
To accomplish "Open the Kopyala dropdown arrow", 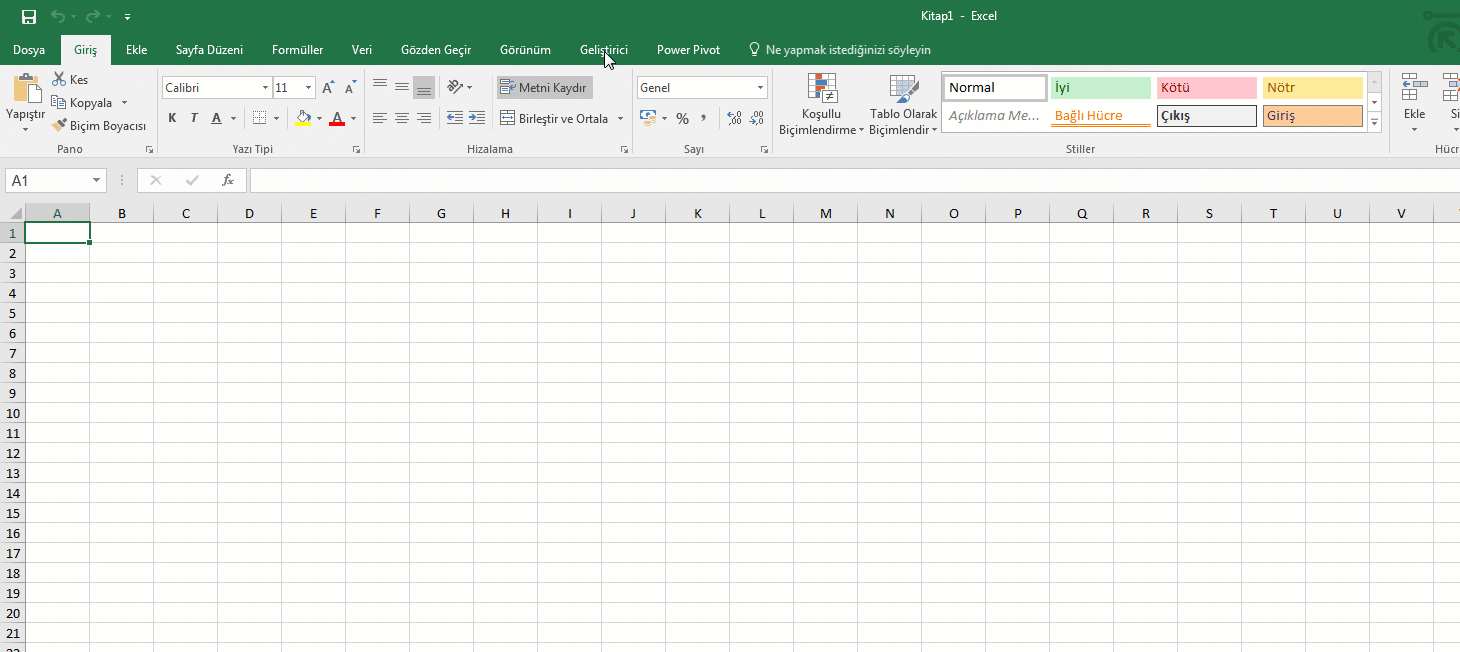I will [x=125, y=103].
